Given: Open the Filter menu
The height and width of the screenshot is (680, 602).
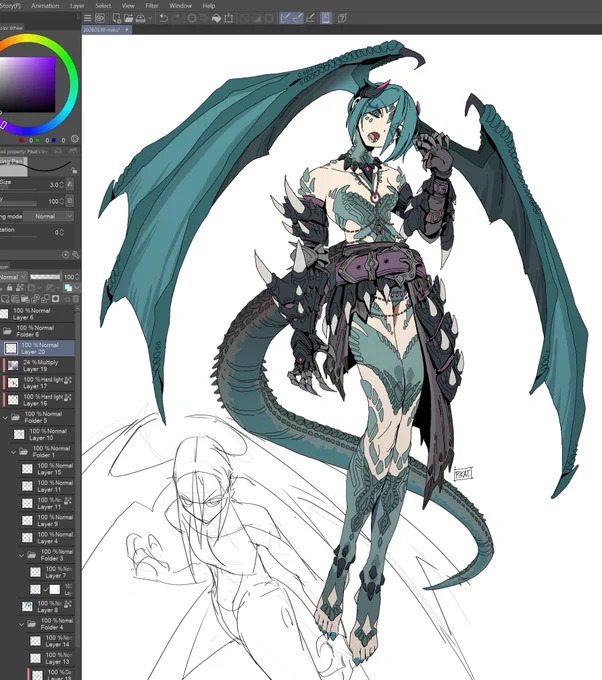Looking at the screenshot, I should [152, 6].
